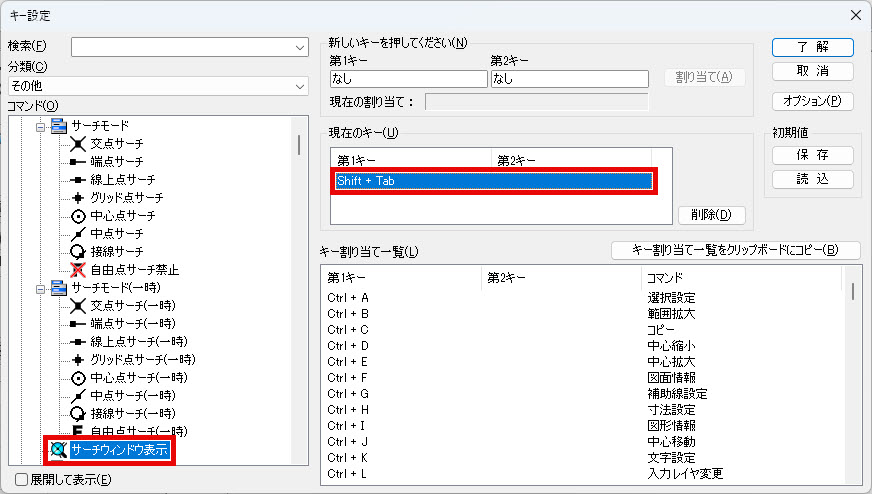
Task: Enable the 展開して表示 checkbox
Action: coord(22,479)
